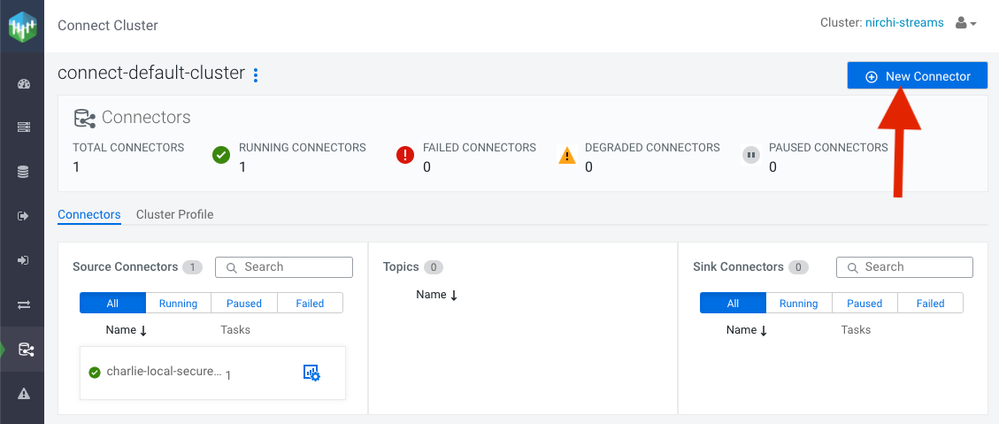Screen dimensions: 999x424
Task: Click the Topics count badge
Action: point(433,267)
